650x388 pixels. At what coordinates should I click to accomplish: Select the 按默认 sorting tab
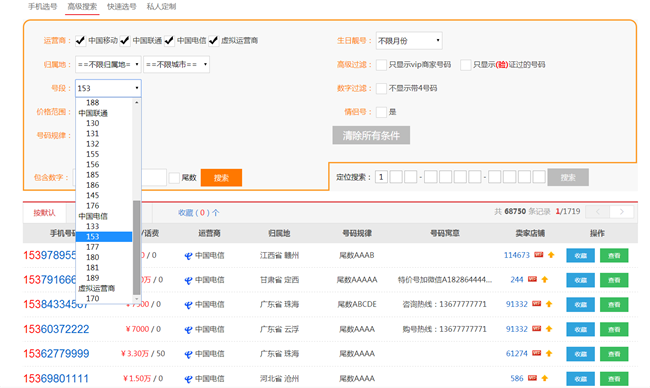point(44,213)
